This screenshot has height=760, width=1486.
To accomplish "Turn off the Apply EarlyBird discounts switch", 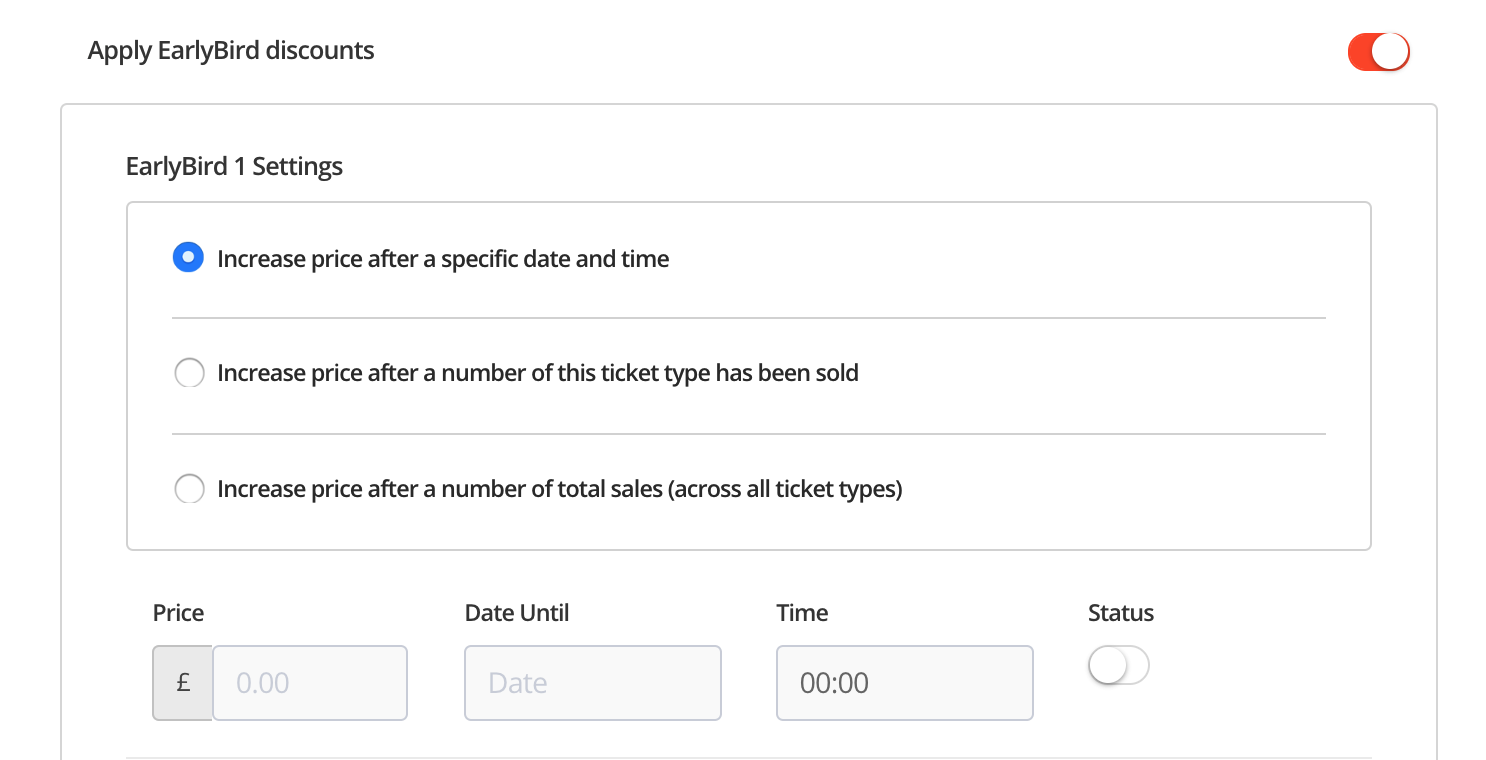I will coord(1377,52).
